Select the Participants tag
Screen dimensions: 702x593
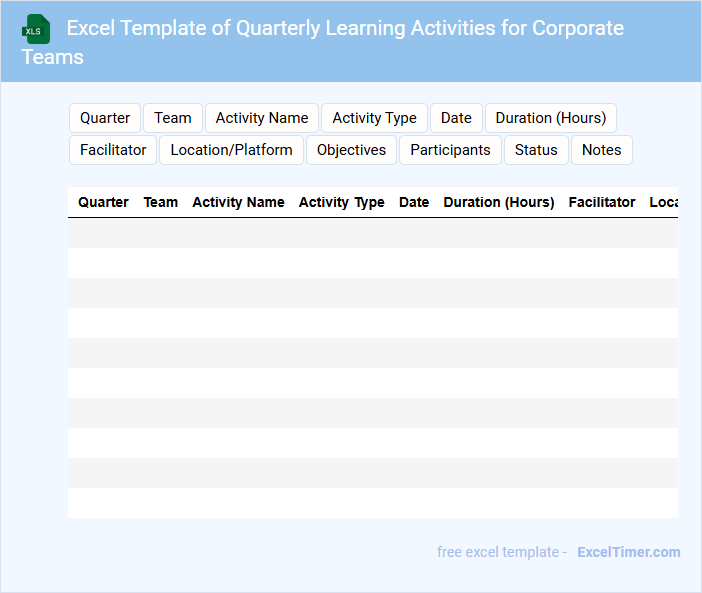coord(450,150)
